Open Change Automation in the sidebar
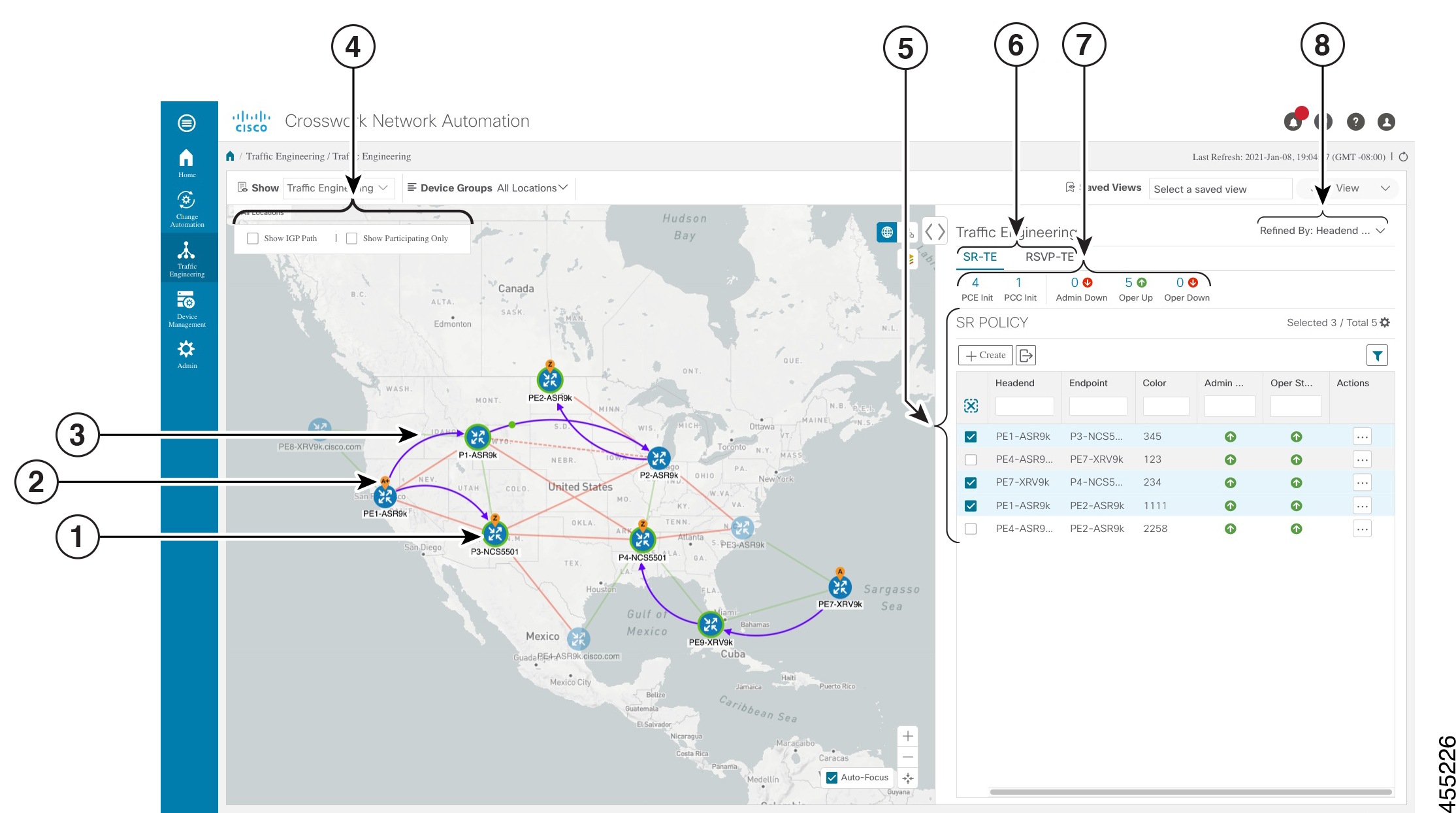The width and height of the screenshot is (1456, 813). coord(187,209)
